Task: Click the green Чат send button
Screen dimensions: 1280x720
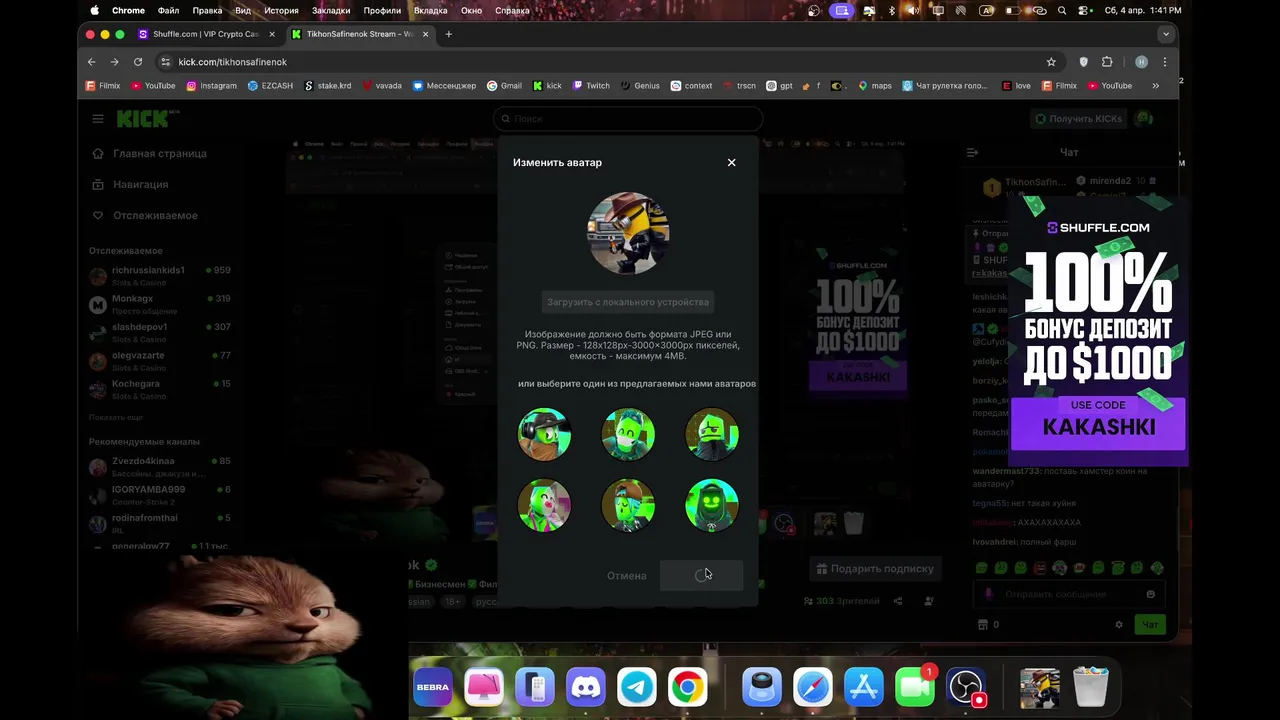Action: pos(1150,624)
